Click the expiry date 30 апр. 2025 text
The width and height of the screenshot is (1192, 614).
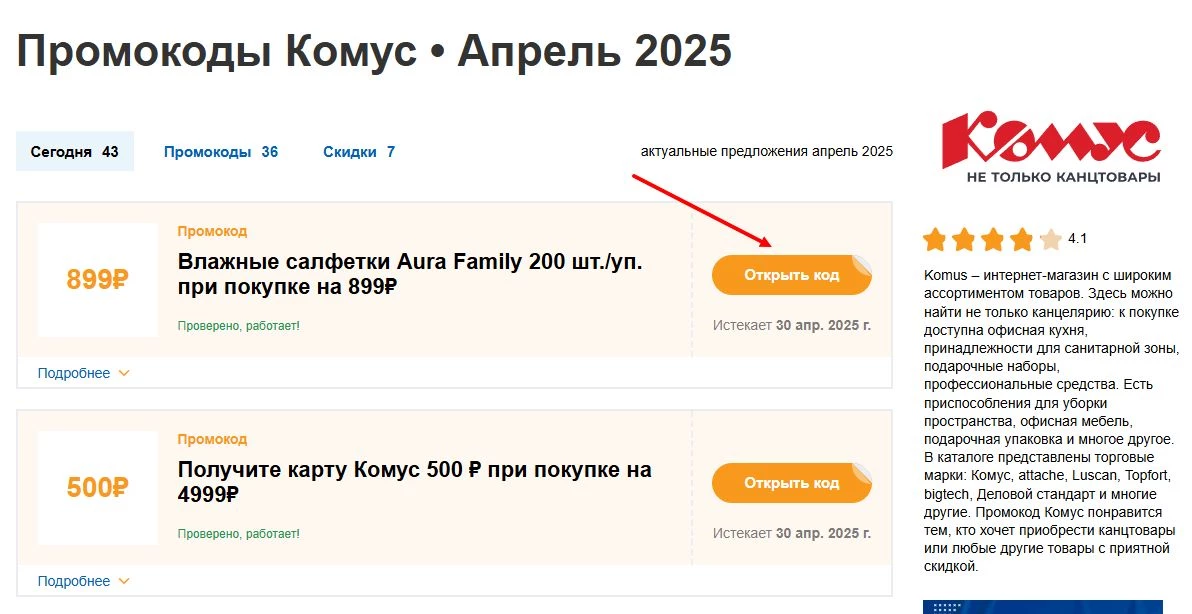pos(802,325)
